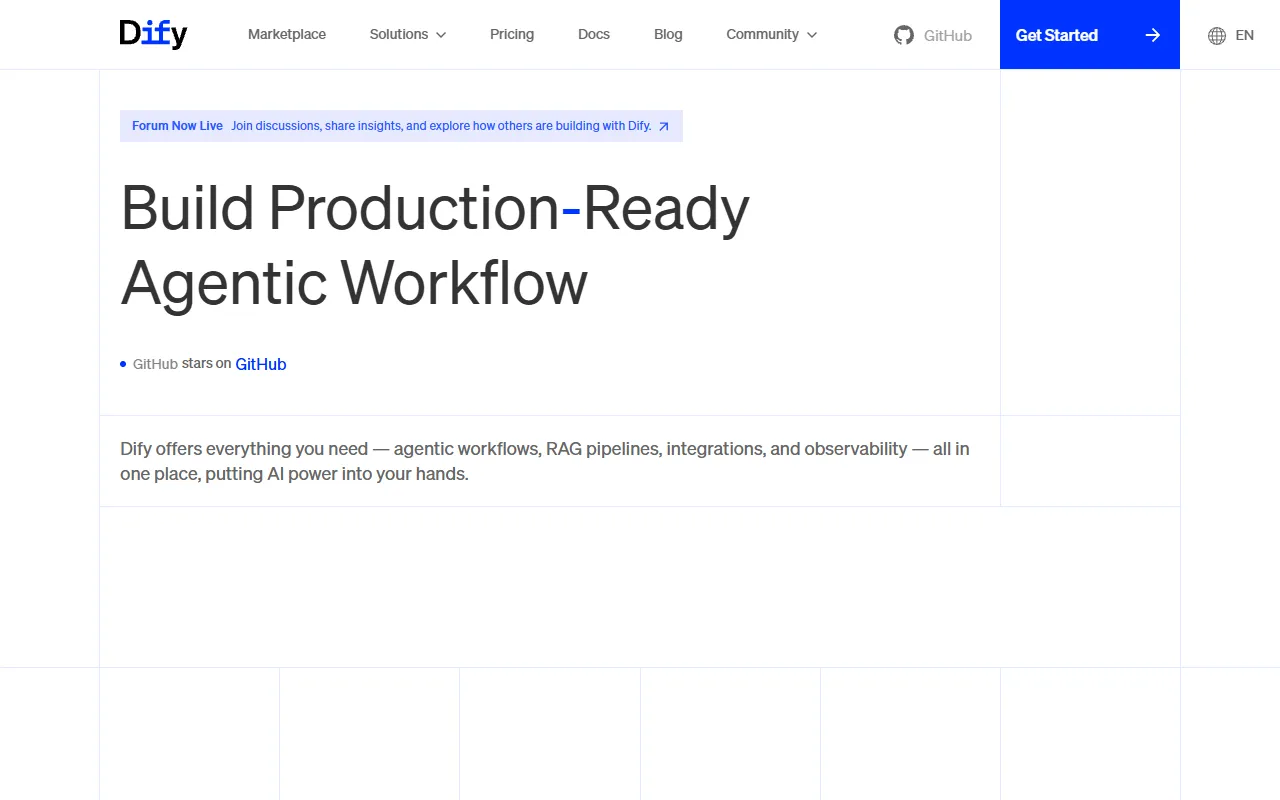
Task: Click the gray GitHub text in the navbar
Action: click(947, 35)
